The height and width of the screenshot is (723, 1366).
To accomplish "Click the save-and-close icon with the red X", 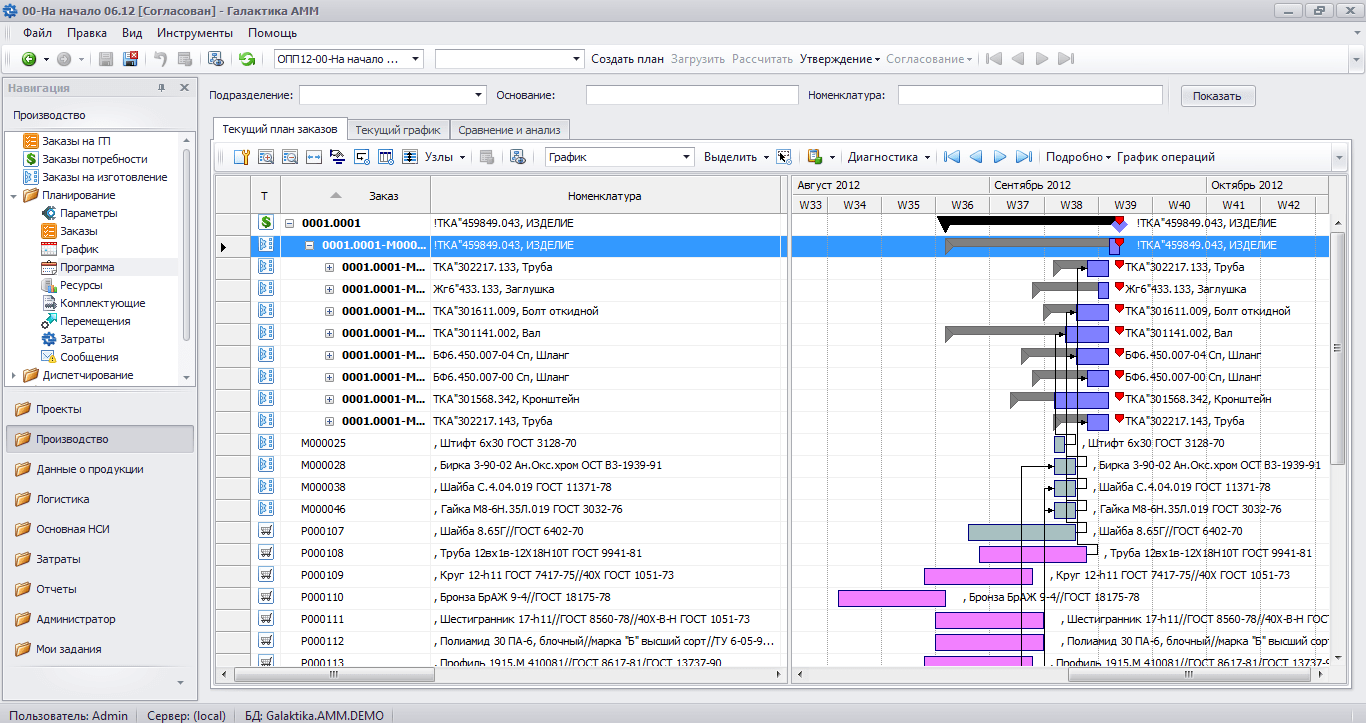I will (130, 59).
